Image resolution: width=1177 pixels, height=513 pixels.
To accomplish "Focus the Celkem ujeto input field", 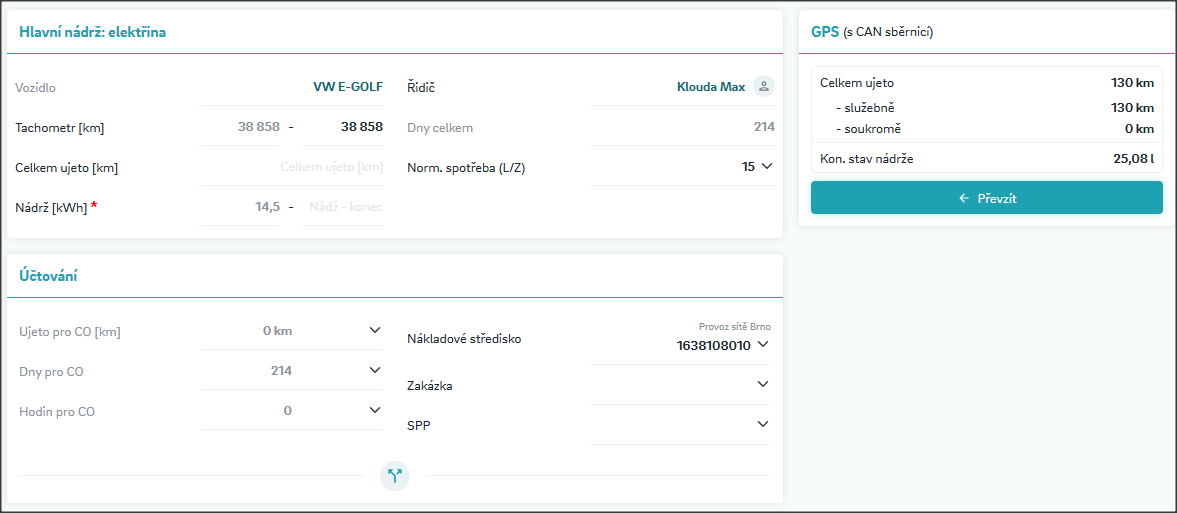I will [x=292, y=167].
